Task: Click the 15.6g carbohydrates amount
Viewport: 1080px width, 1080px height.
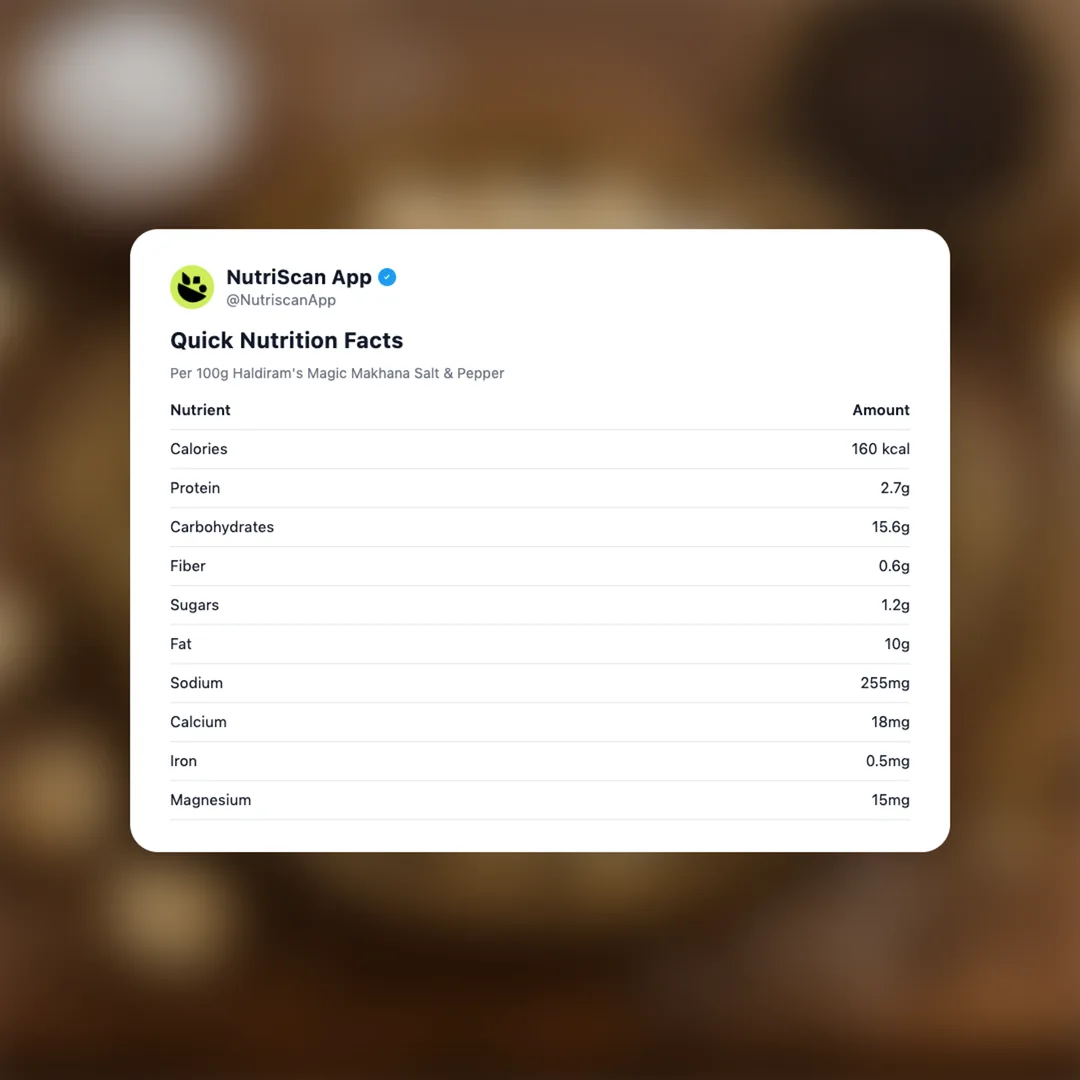Action: 890,527
